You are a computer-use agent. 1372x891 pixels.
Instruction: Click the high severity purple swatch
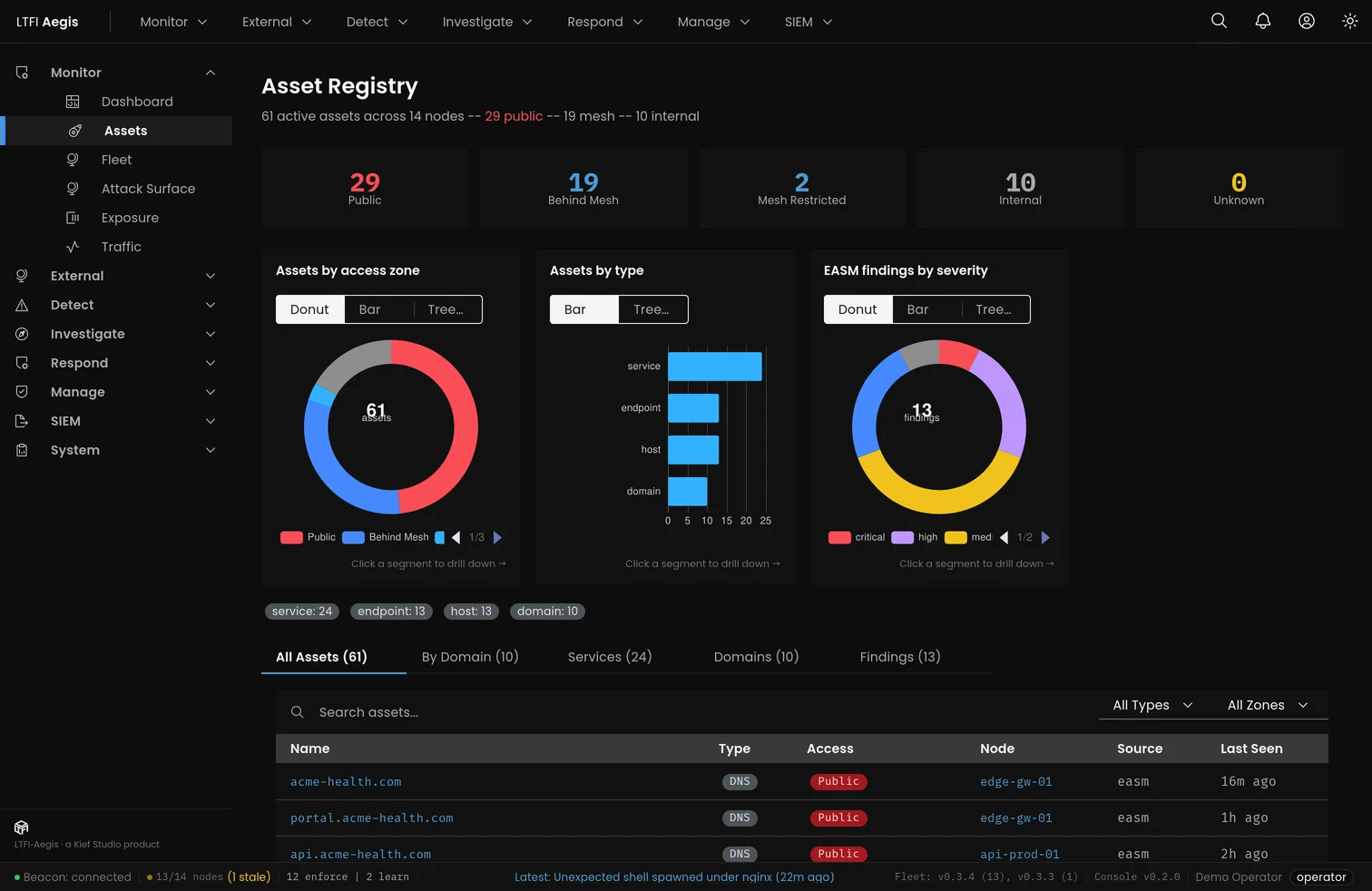902,537
